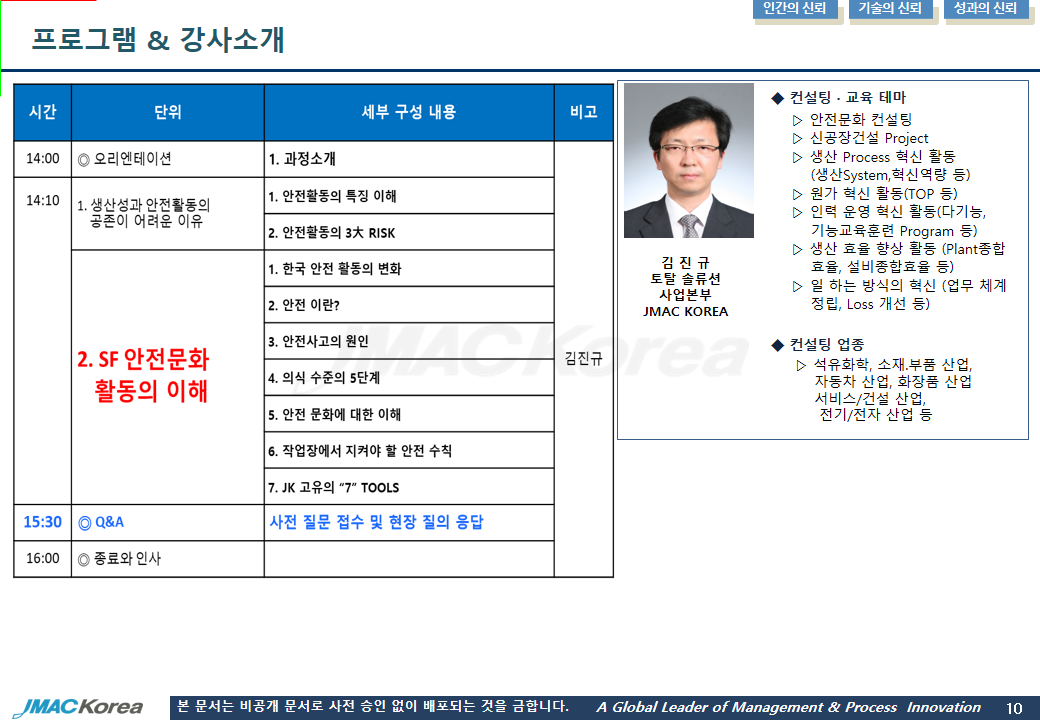Click the '세부 구성 내용' column header
The image size is (1040, 720).
[x=409, y=112]
